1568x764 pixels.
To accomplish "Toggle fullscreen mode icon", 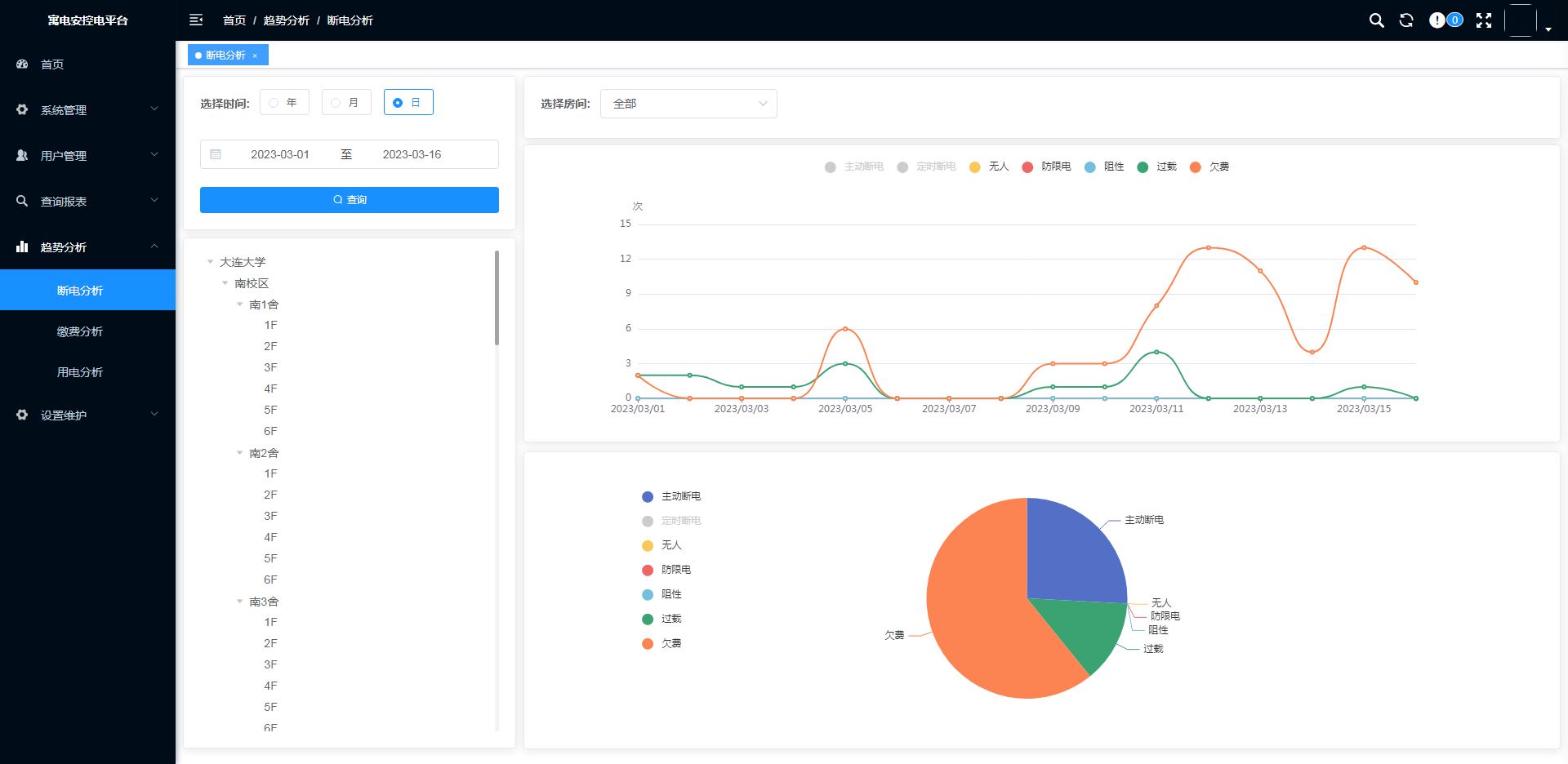I will (x=1484, y=20).
